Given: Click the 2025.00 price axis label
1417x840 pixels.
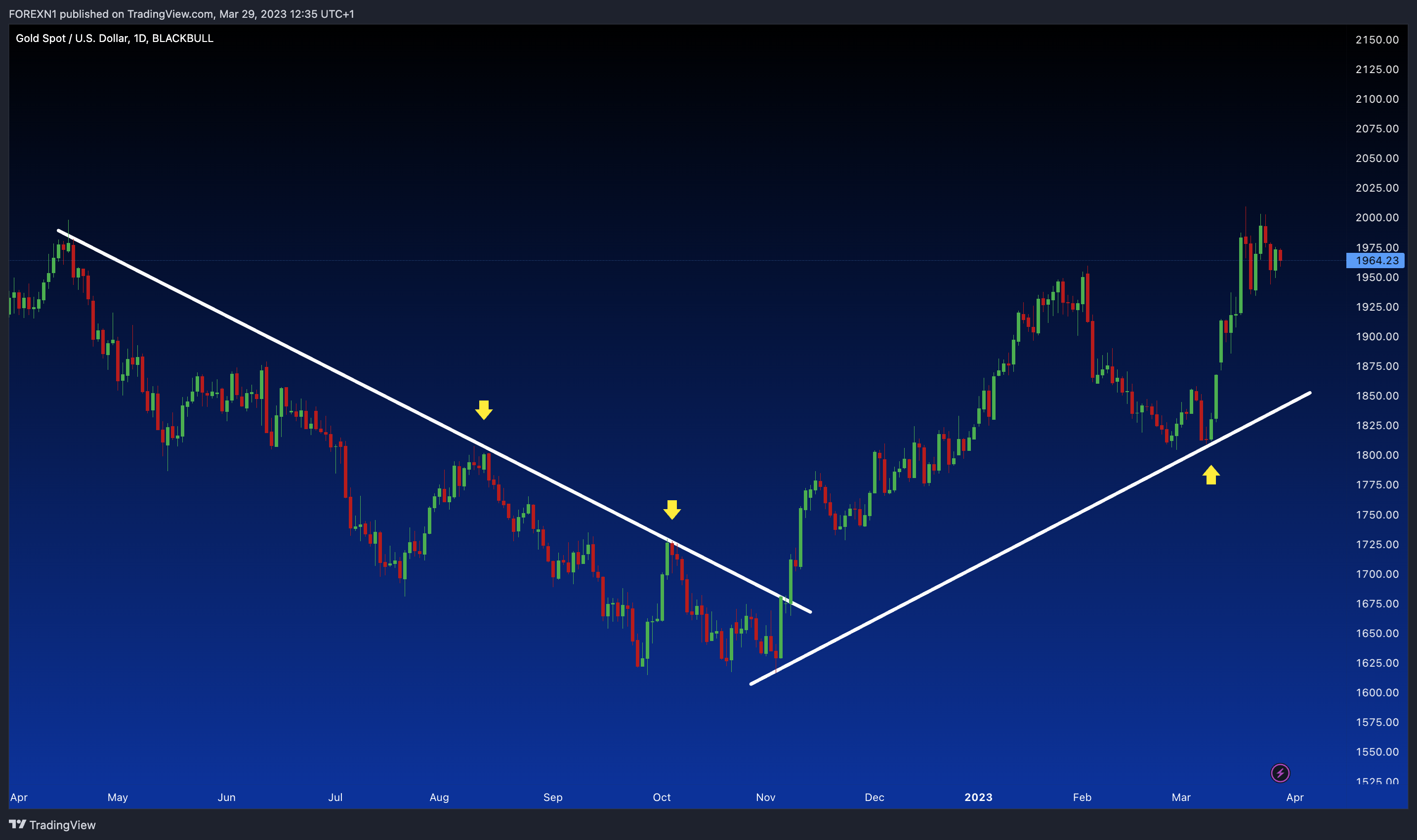Looking at the screenshot, I should (x=1377, y=188).
